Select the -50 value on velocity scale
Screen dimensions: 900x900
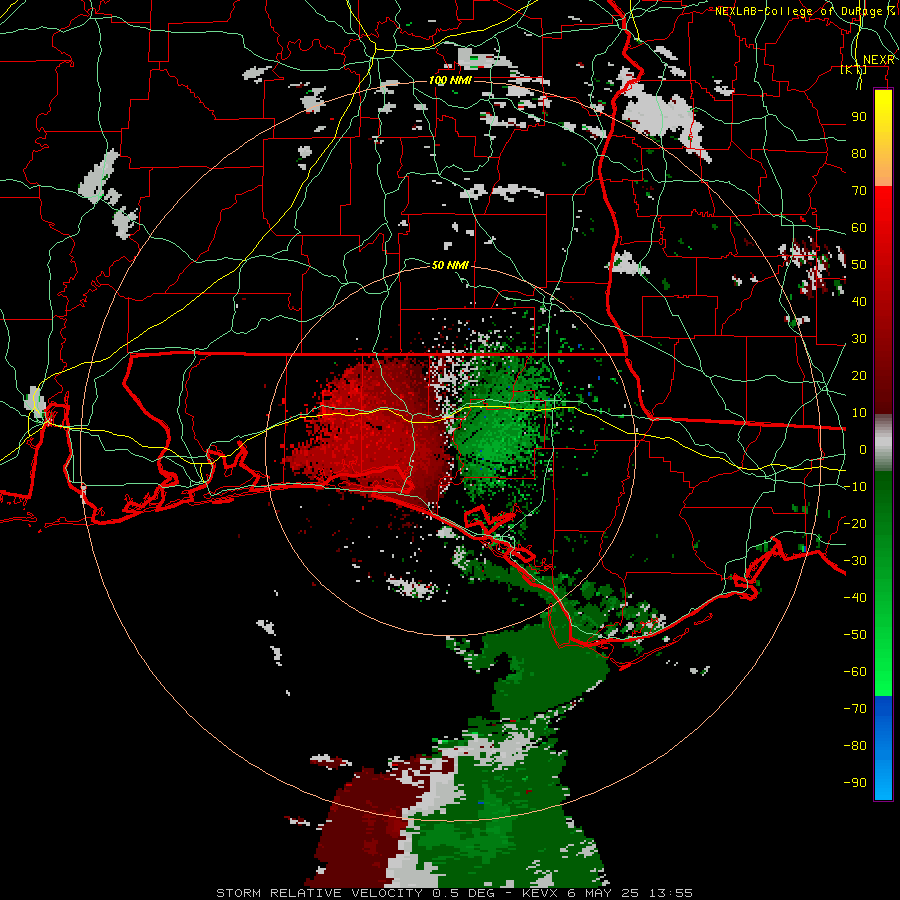855,635
